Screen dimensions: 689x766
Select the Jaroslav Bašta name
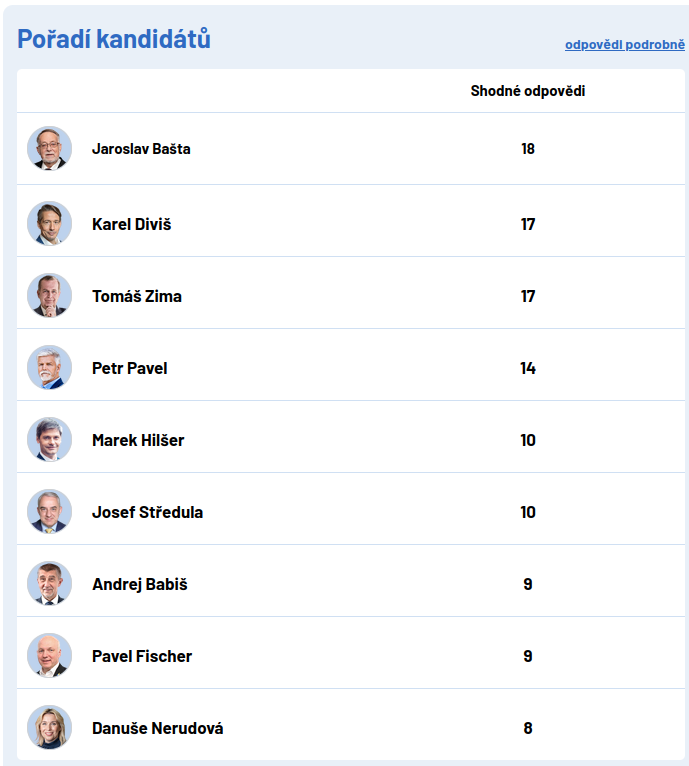(141, 149)
